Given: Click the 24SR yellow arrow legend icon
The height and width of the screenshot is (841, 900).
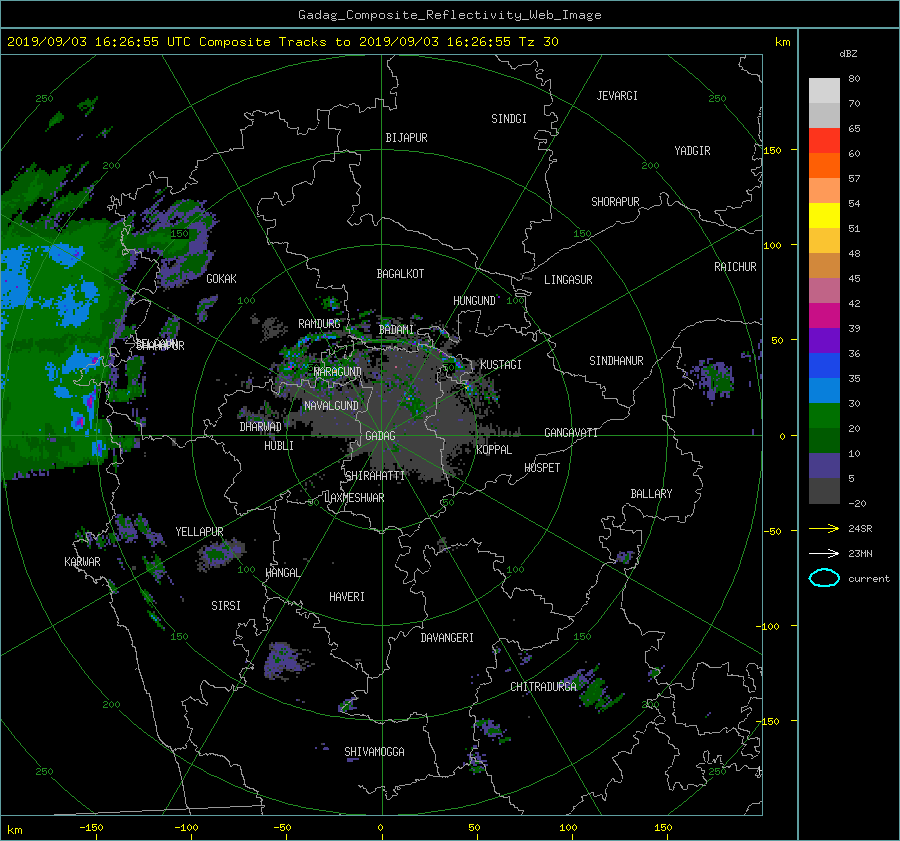Looking at the screenshot, I should click(x=824, y=528).
